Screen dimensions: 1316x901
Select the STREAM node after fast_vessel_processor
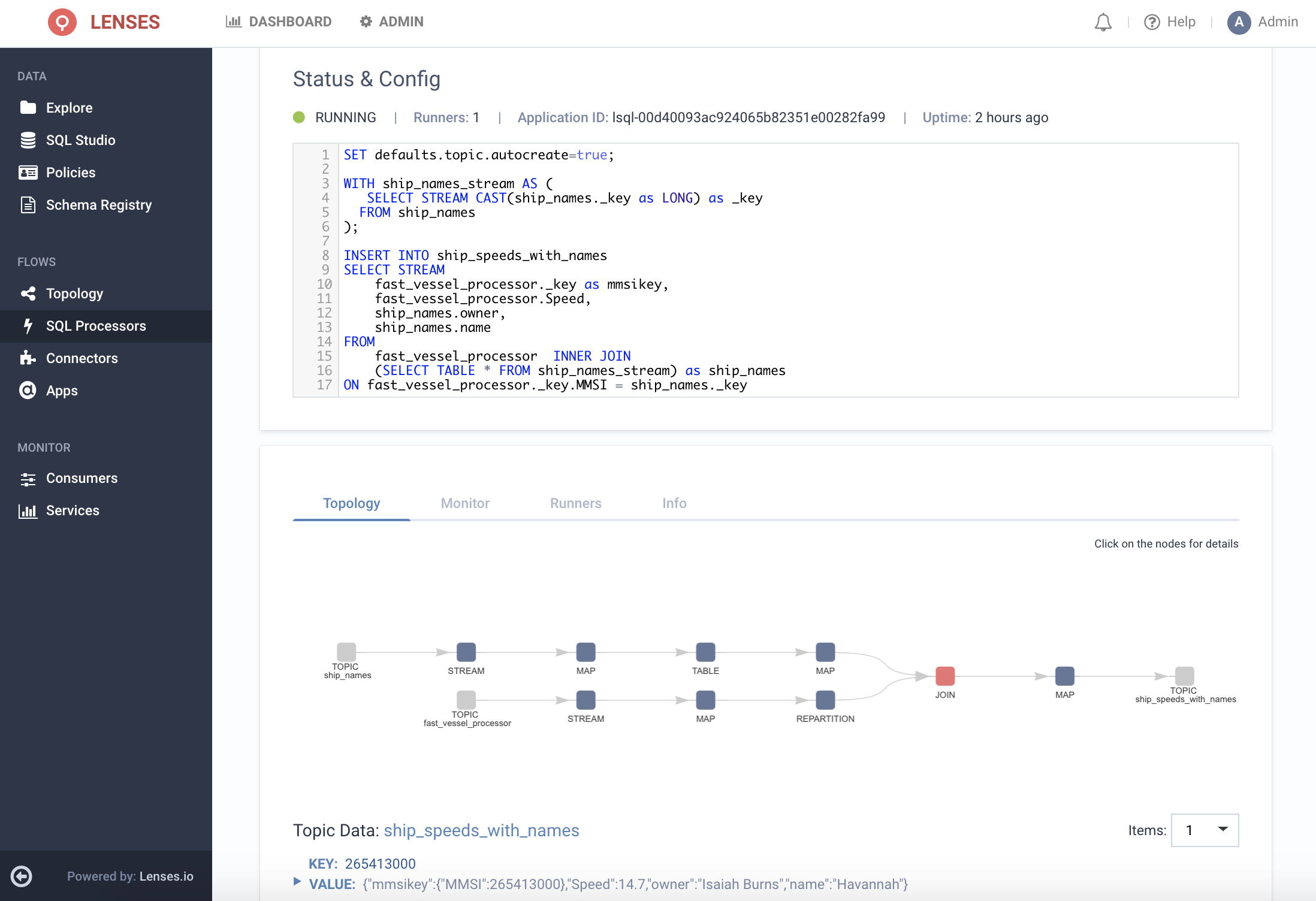[x=586, y=700]
